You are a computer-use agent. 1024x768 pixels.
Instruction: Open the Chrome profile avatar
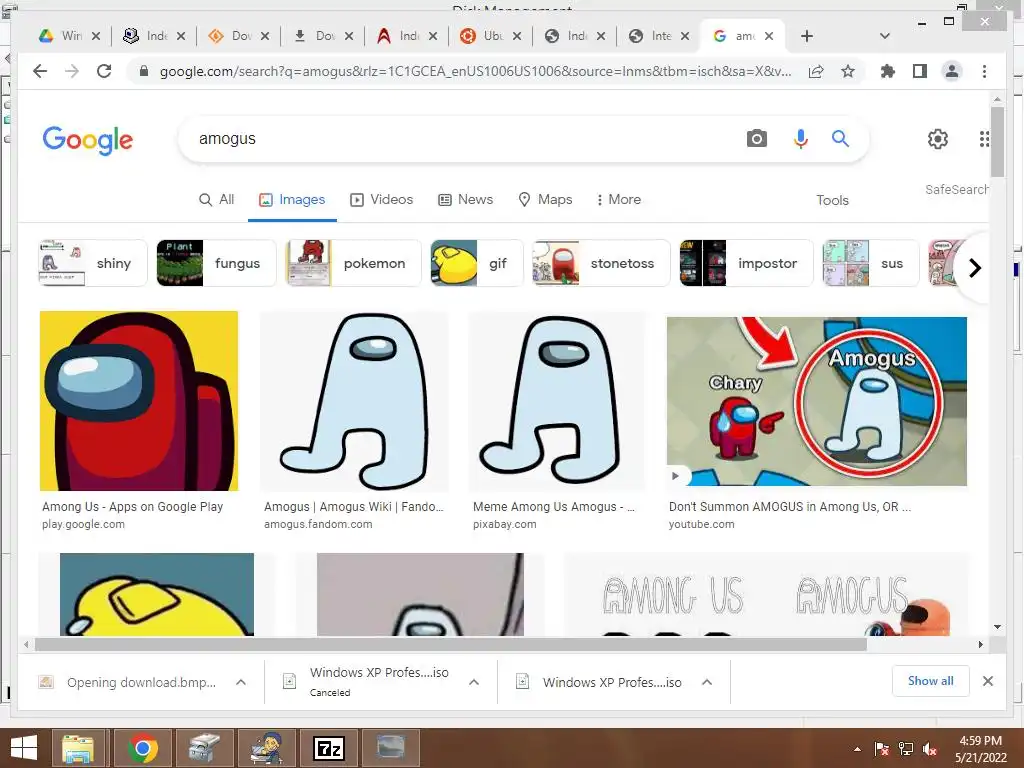point(952,71)
